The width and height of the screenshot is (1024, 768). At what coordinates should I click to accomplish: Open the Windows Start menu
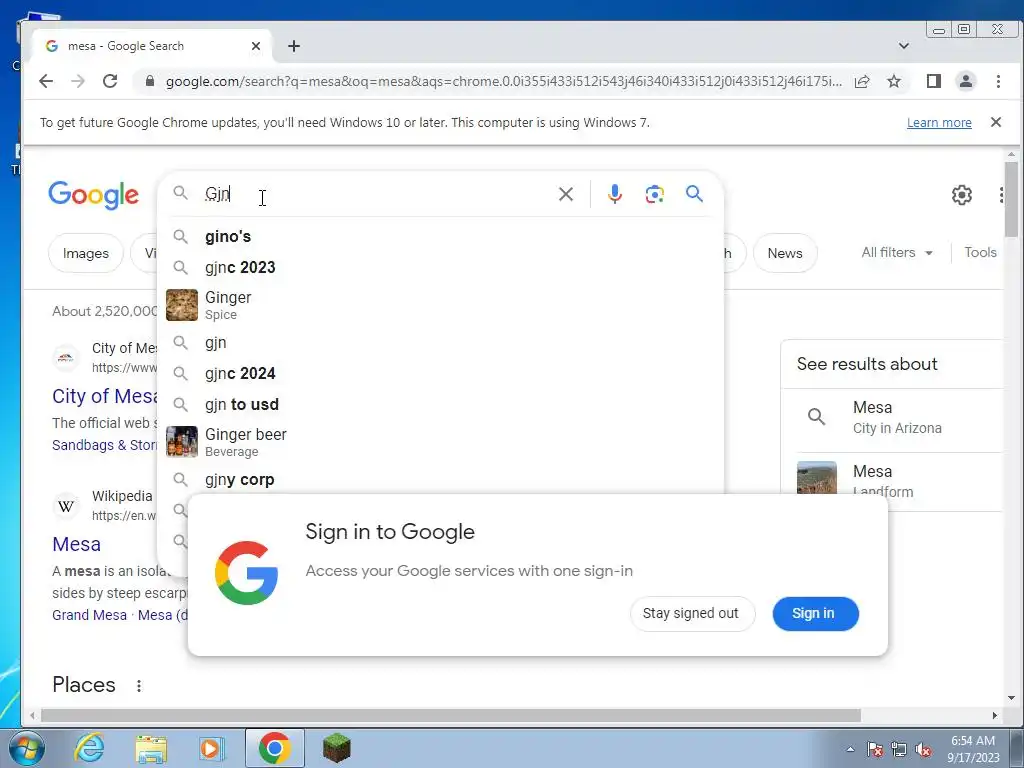point(27,748)
